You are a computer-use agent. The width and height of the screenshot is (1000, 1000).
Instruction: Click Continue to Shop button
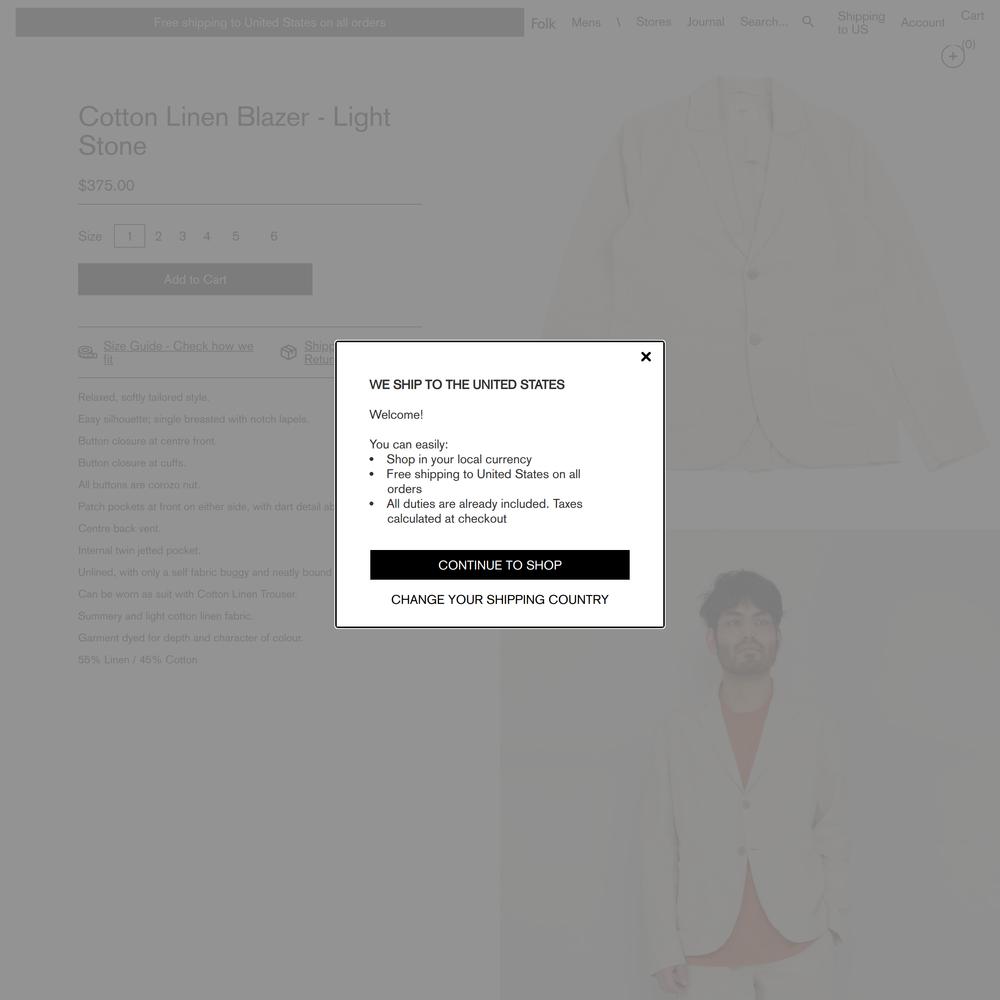499,565
